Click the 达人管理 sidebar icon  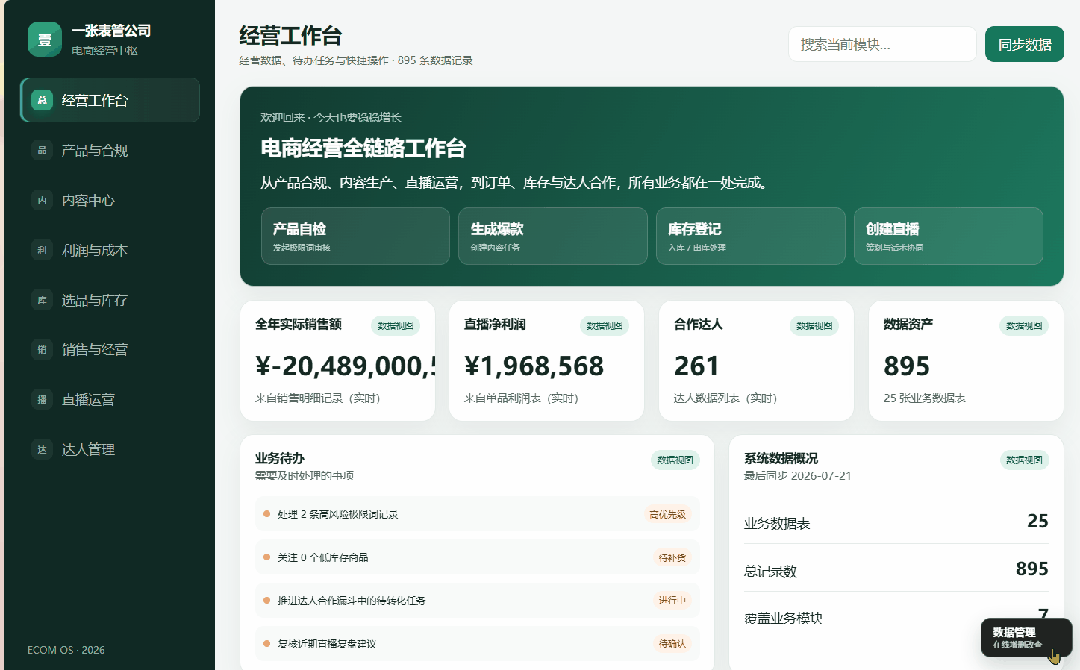click(x=42, y=450)
